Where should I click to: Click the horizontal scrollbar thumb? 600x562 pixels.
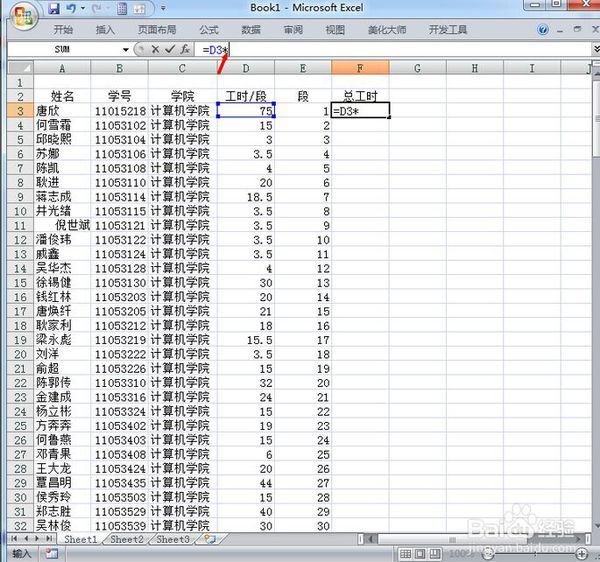click(452, 539)
